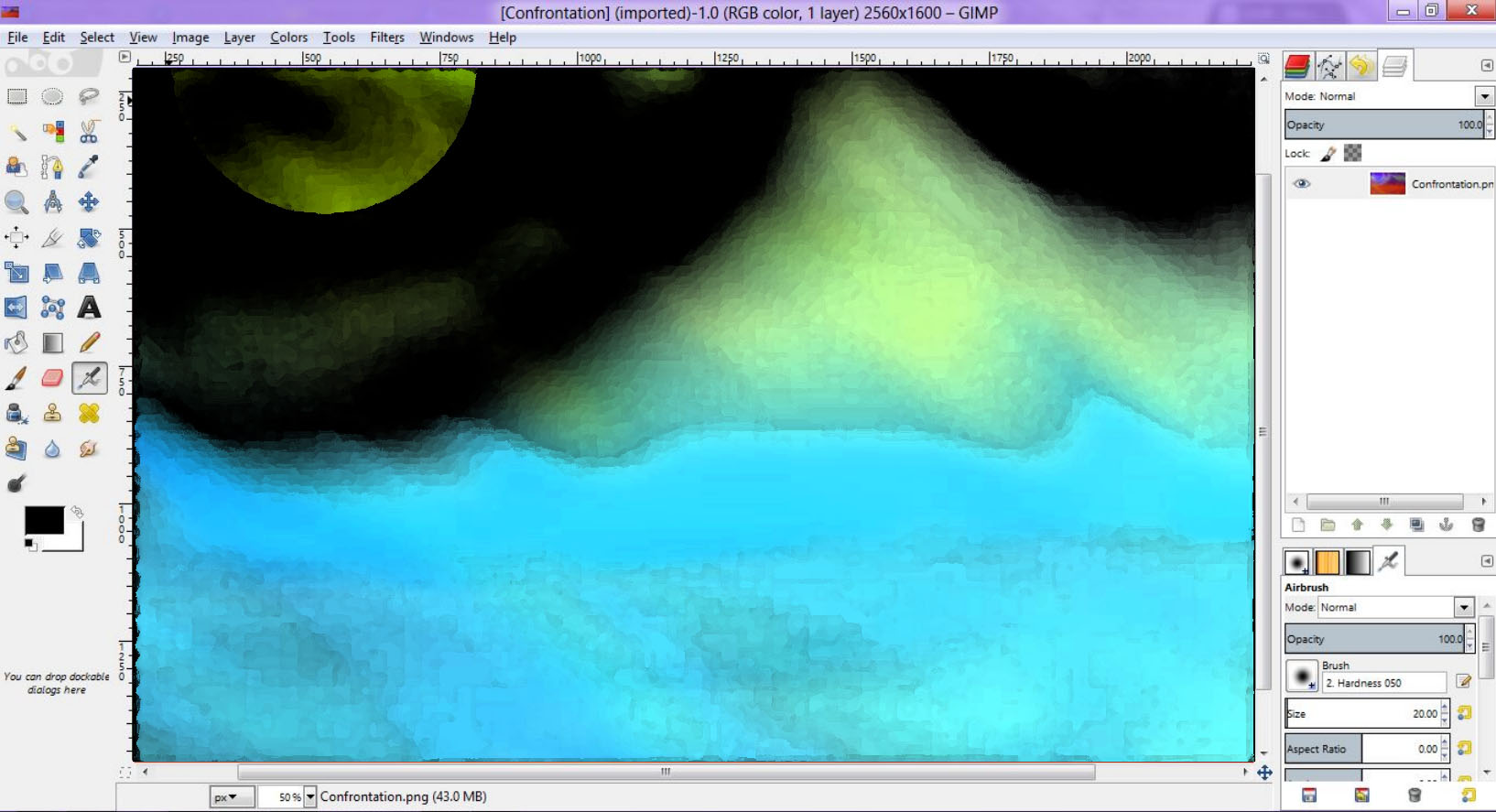1496x812 pixels.
Task: Anchor the floating layer button
Action: [1447, 525]
